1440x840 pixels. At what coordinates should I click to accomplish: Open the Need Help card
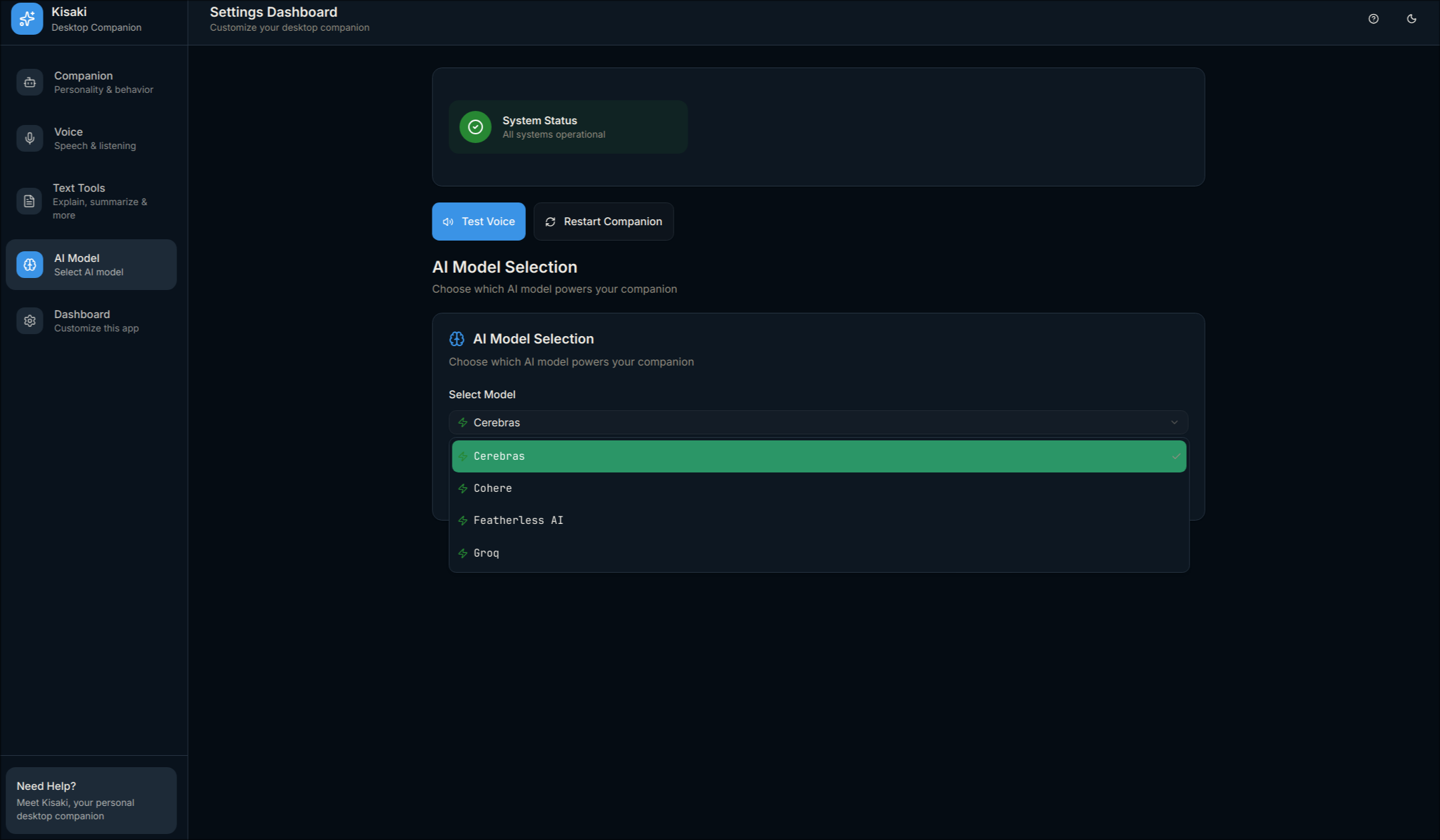[x=92, y=800]
